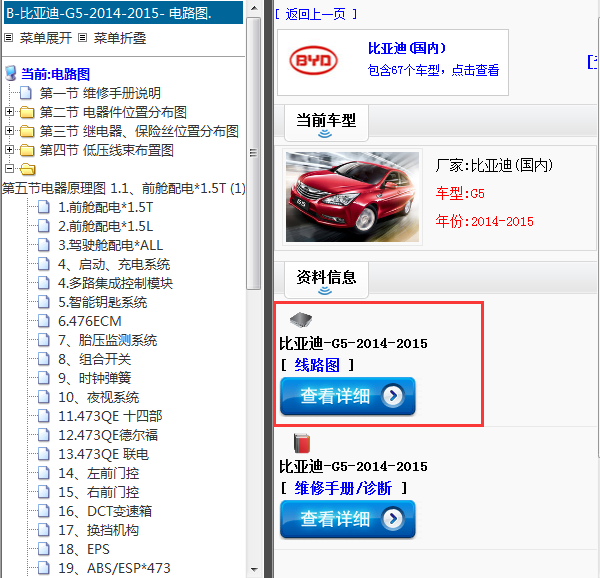The width and height of the screenshot is (600, 578).
Task: Click the red BYD G5 car thumbnail
Action: coord(352,197)
